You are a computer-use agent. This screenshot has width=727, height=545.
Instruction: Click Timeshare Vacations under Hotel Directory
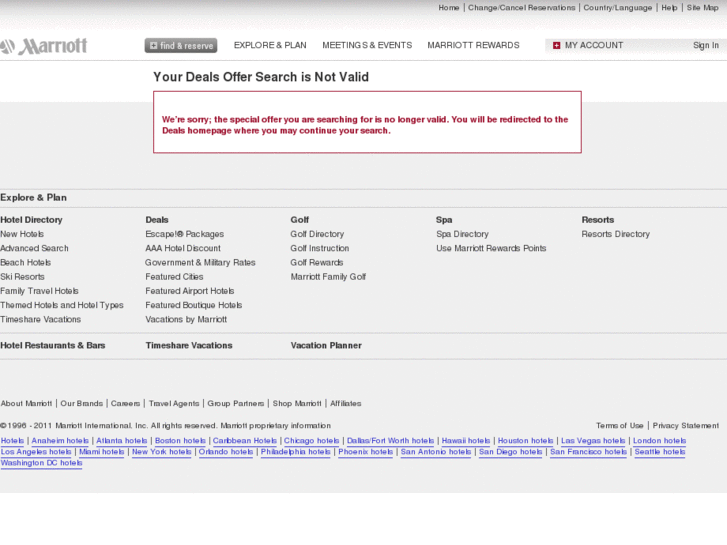click(40, 320)
